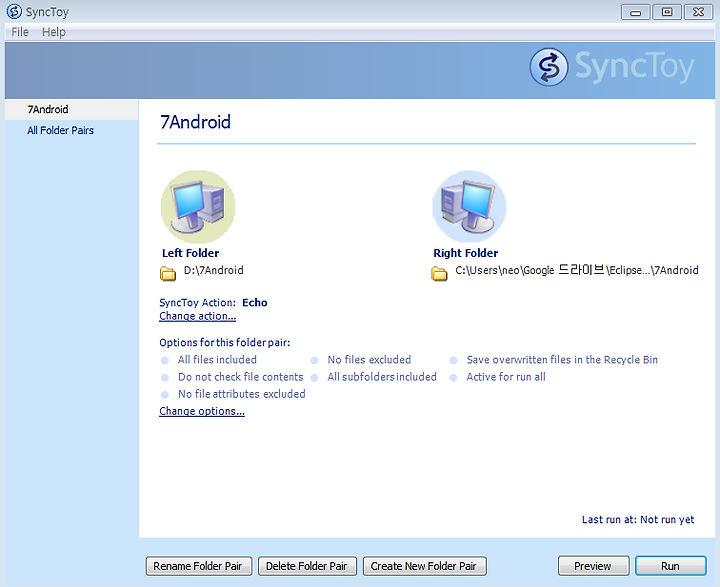Click the 'No file attributes excluded' text
The image size is (720, 587).
click(x=242, y=394)
